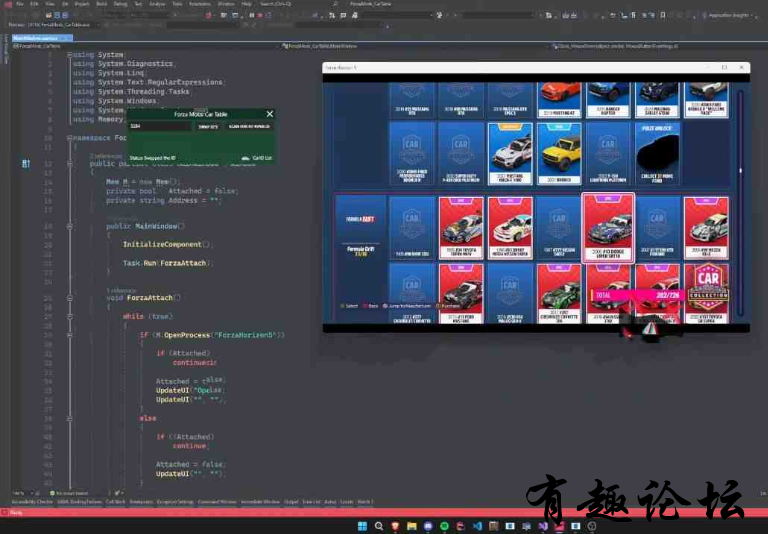Switch to Visual Studio purple taskbar icon
The width and height of the screenshot is (768, 534).
click(543, 526)
